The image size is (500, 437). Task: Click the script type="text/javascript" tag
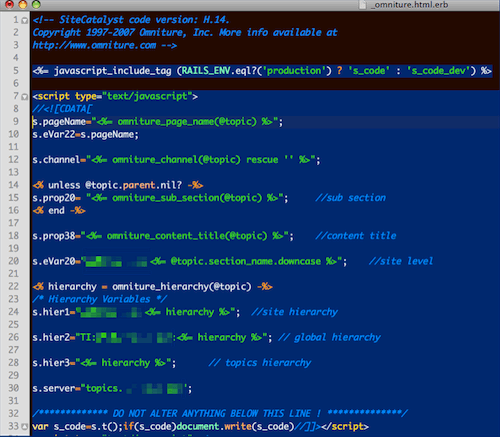[x=115, y=96]
